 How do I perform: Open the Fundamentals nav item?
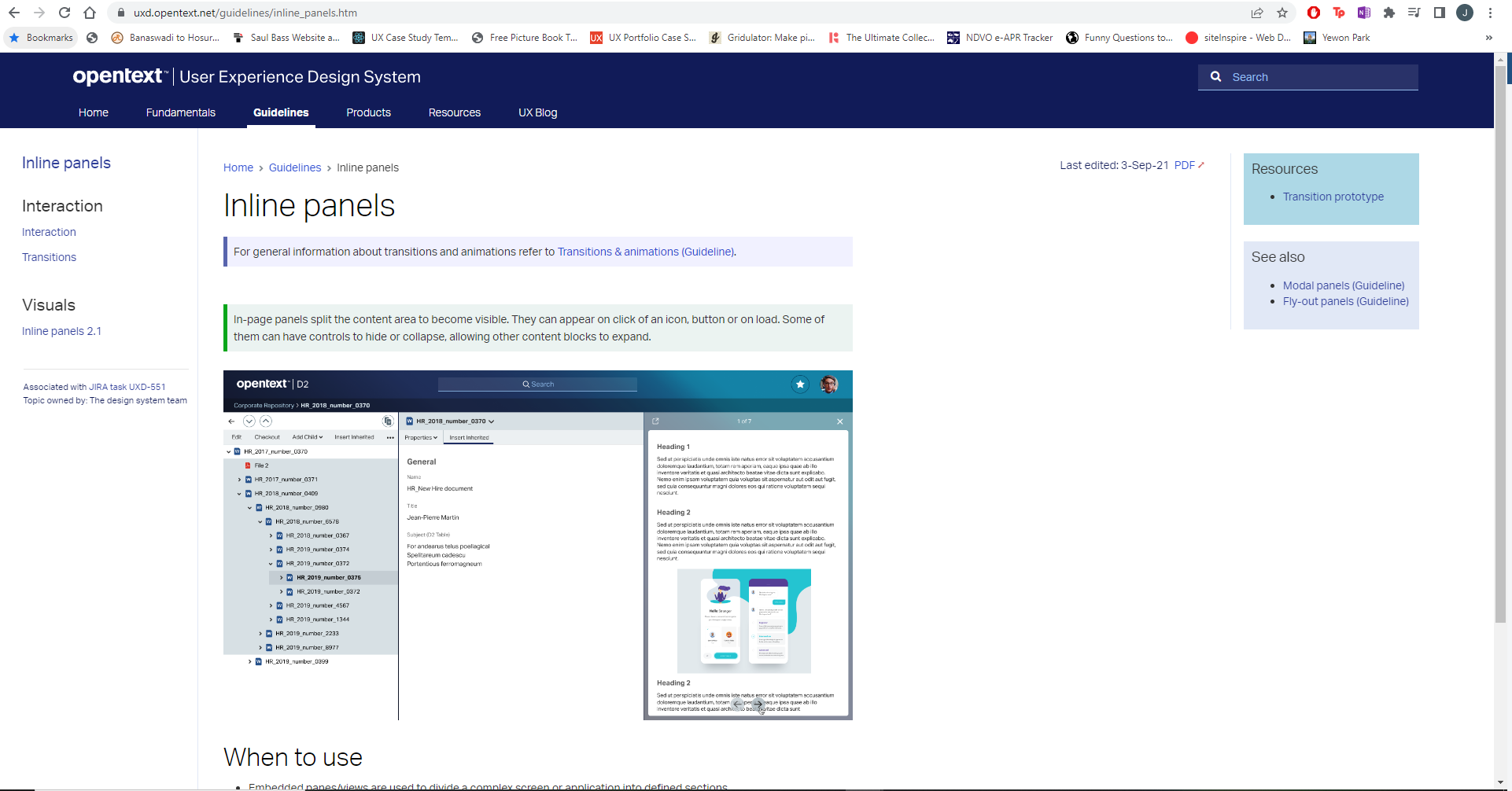(181, 112)
